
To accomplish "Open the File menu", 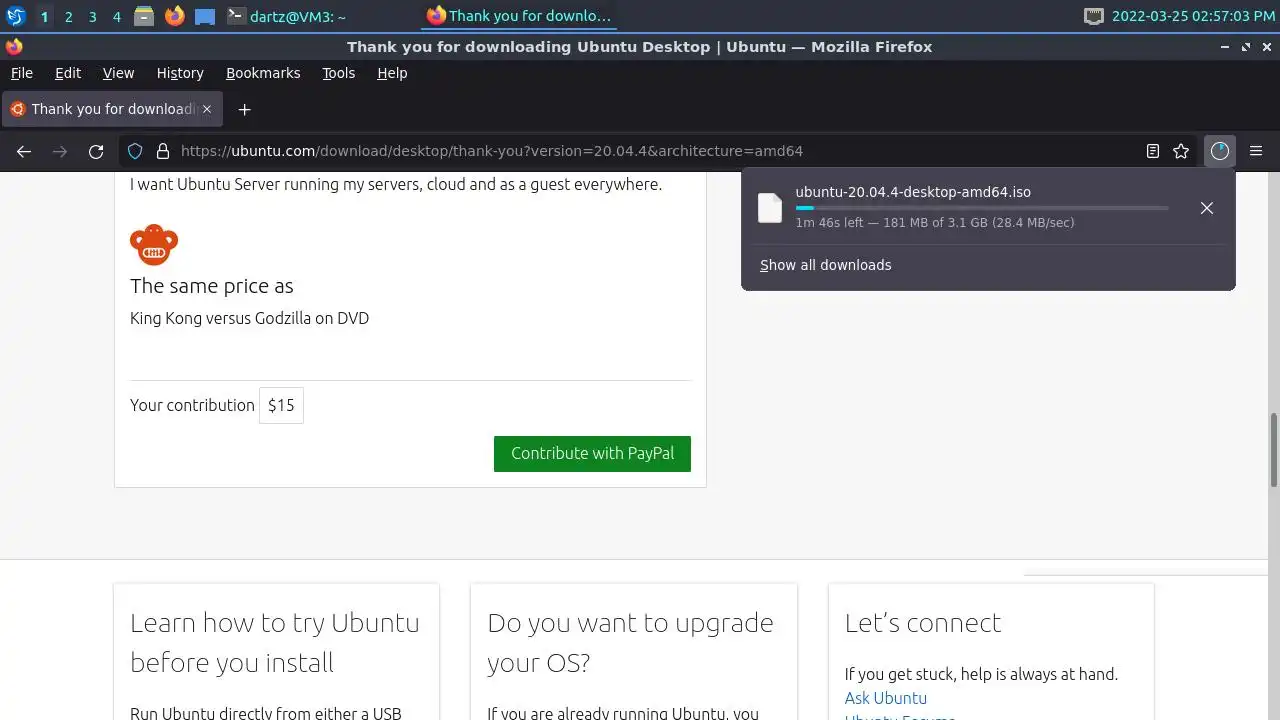I will (22, 73).
